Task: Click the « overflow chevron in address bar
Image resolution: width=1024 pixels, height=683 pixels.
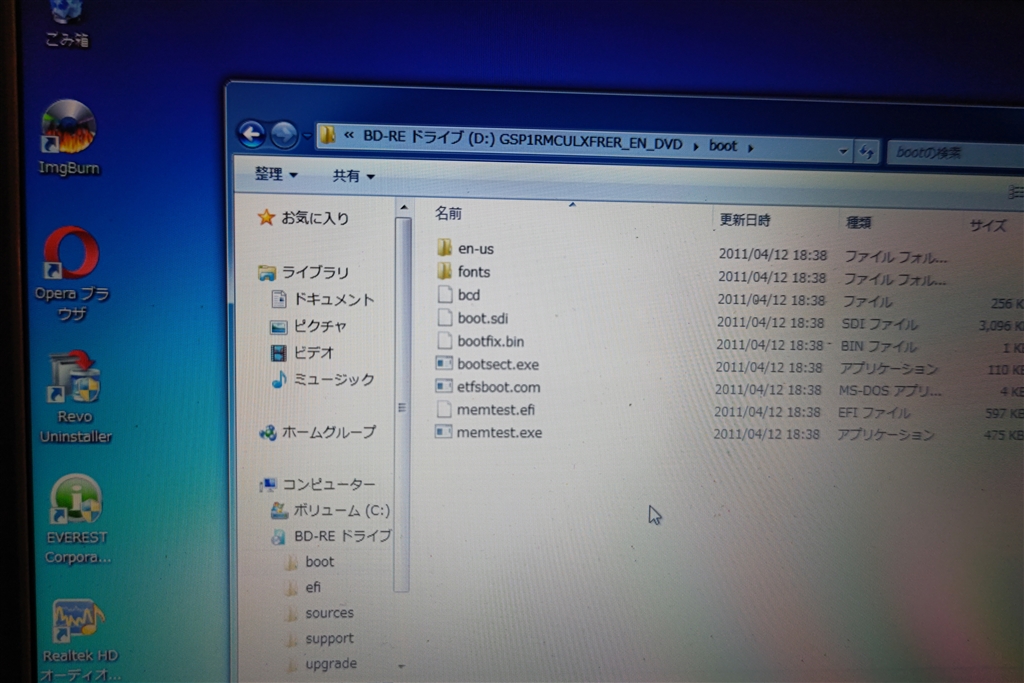Action: point(349,135)
